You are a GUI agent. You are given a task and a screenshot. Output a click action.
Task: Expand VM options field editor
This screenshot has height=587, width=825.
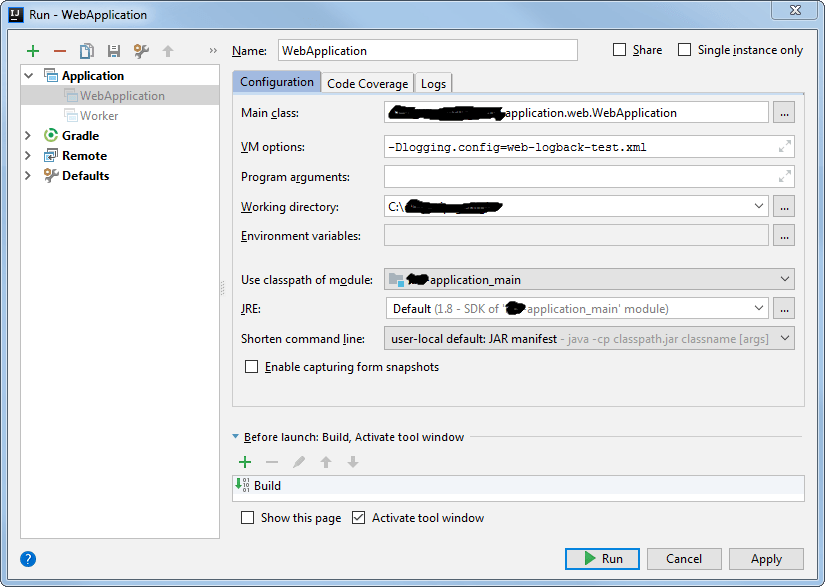(784, 147)
